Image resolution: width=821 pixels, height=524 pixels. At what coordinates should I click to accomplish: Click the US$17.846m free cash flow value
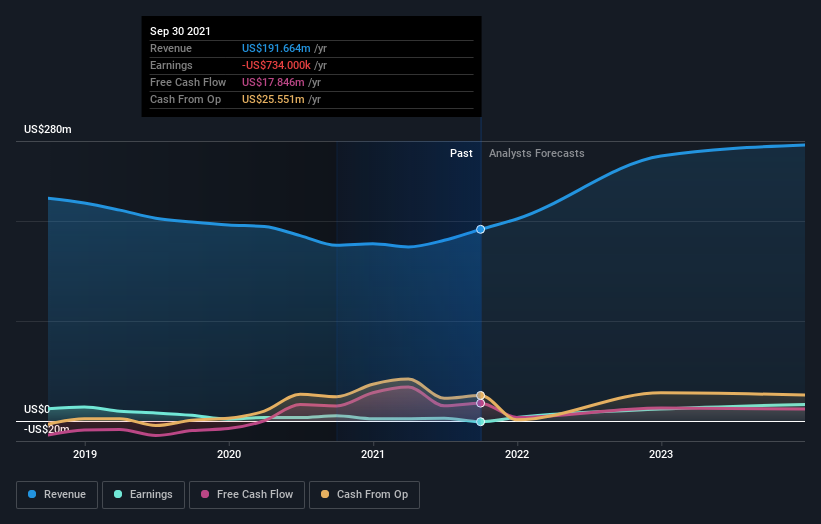click(273, 82)
